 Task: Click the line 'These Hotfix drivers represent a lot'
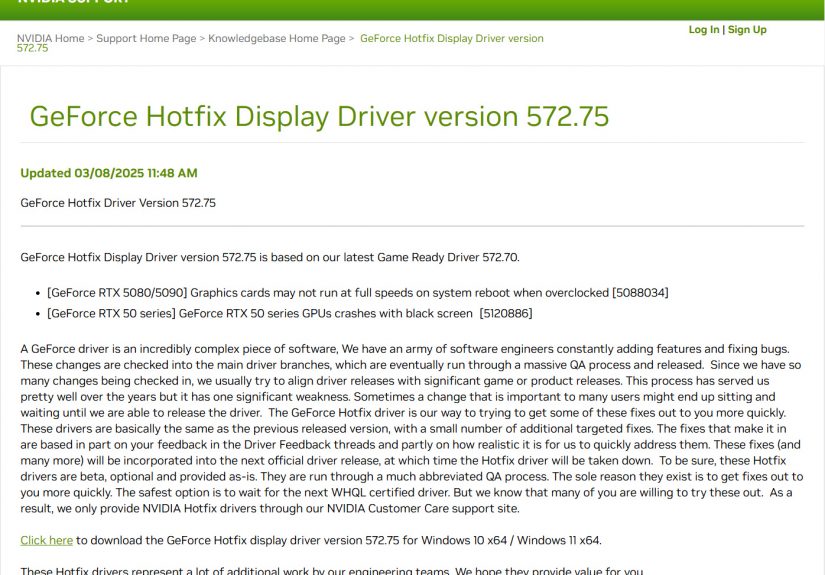[x=331, y=571]
